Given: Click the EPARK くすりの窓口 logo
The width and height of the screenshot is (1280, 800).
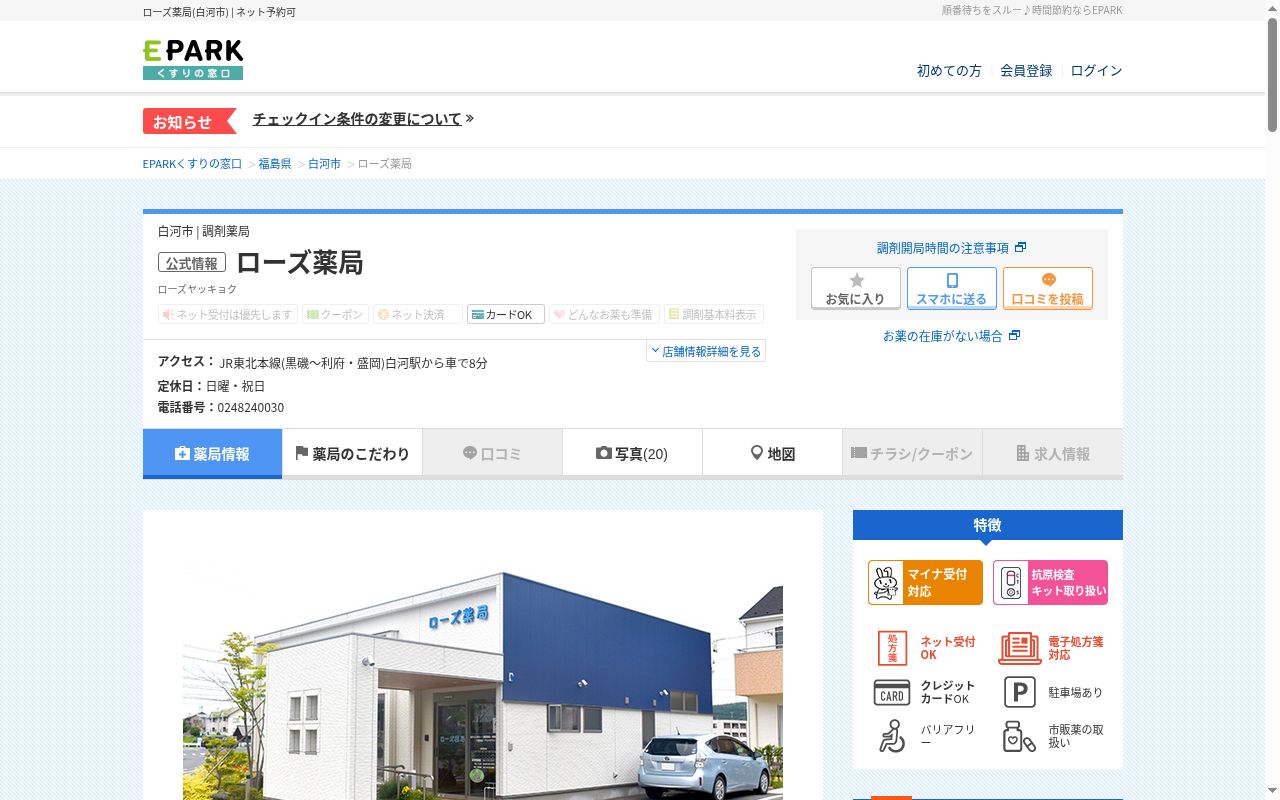Looking at the screenshot, I should [x=193, y=59].
